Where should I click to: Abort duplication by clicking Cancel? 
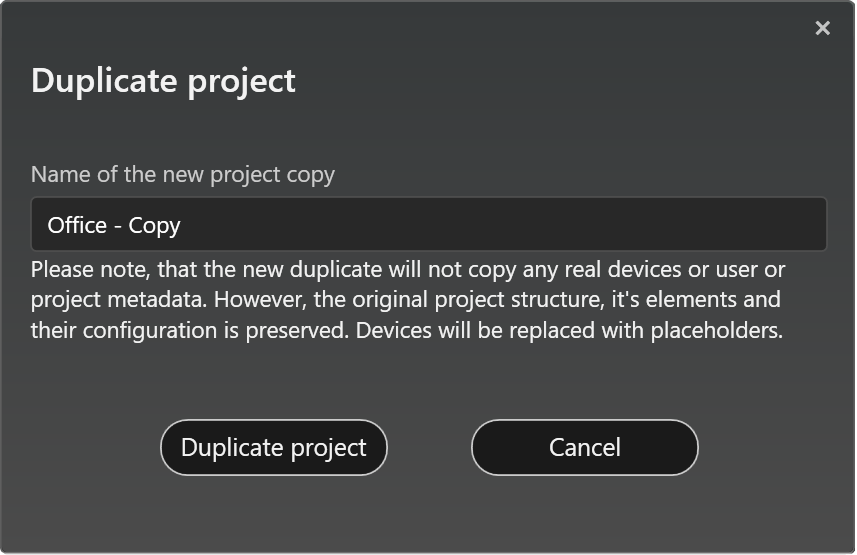coord(584,447)
